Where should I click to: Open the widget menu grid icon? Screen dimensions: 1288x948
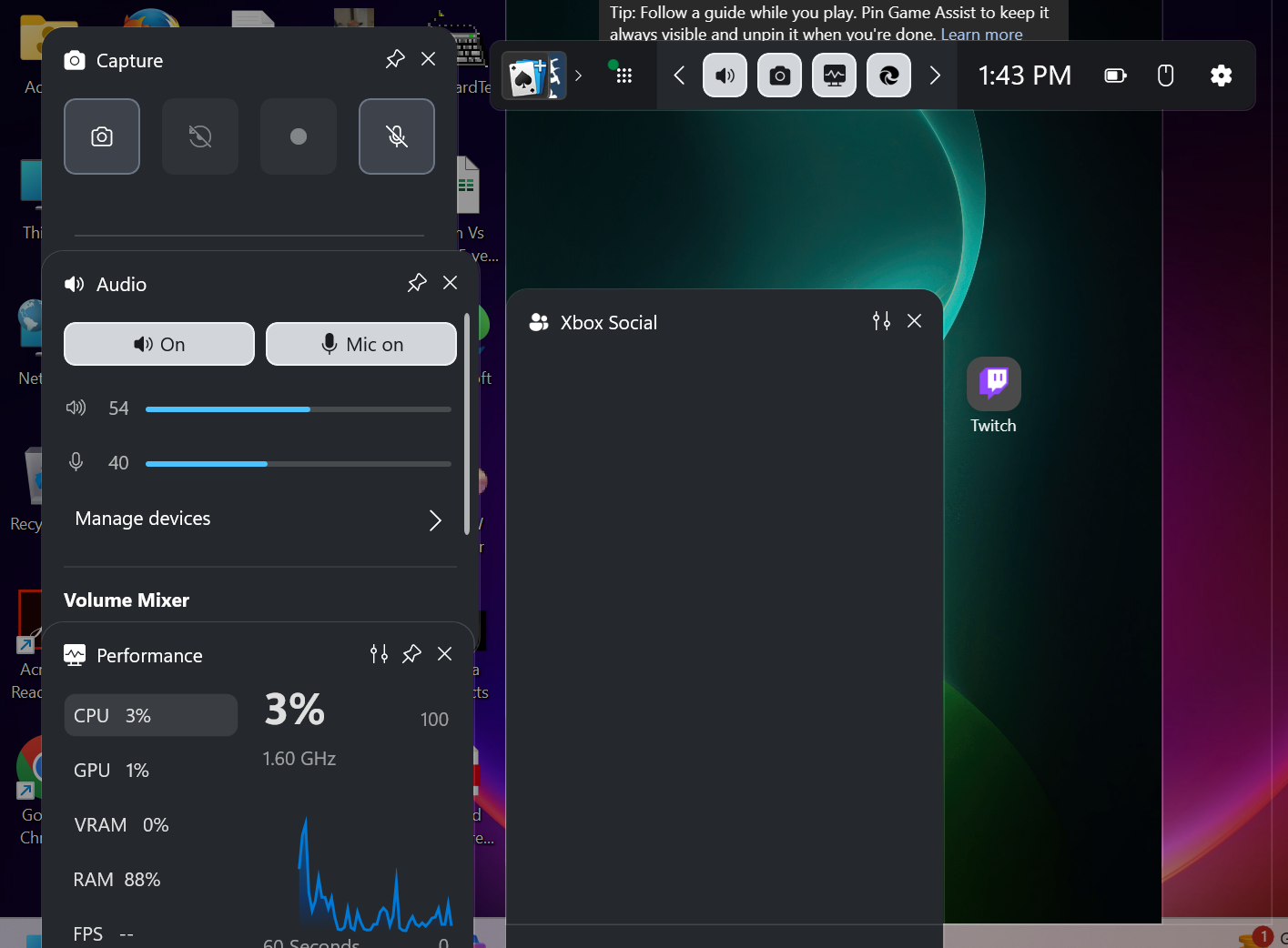622,76
